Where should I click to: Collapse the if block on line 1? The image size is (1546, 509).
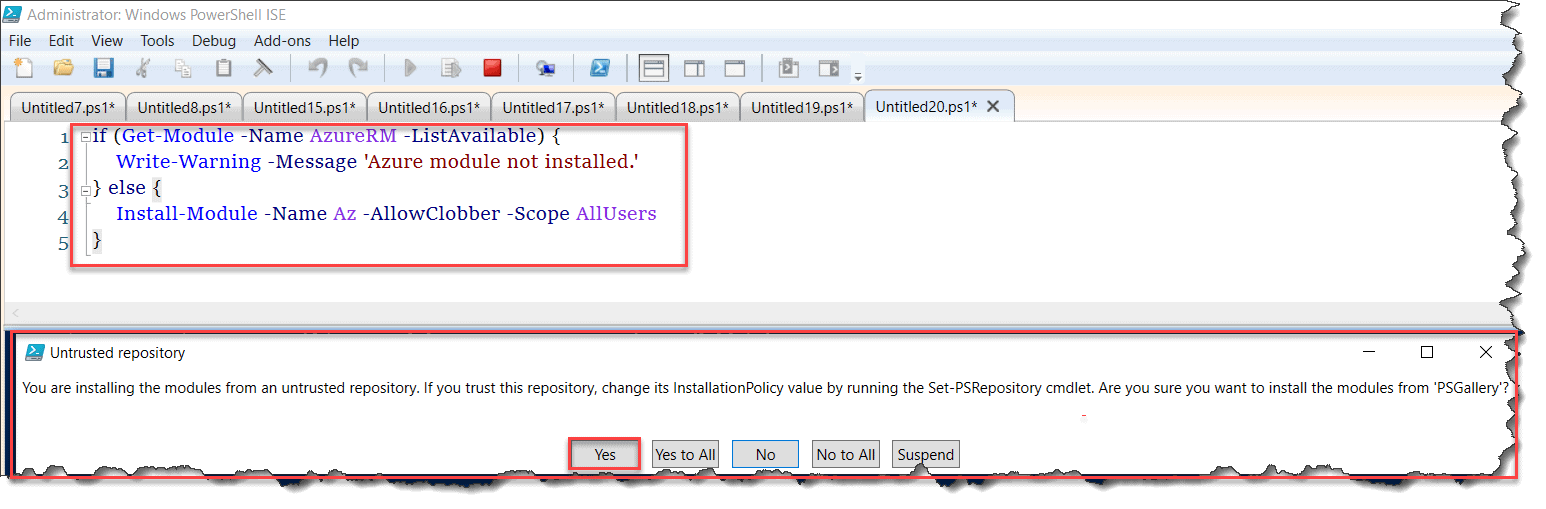click(x=86, y=137)
